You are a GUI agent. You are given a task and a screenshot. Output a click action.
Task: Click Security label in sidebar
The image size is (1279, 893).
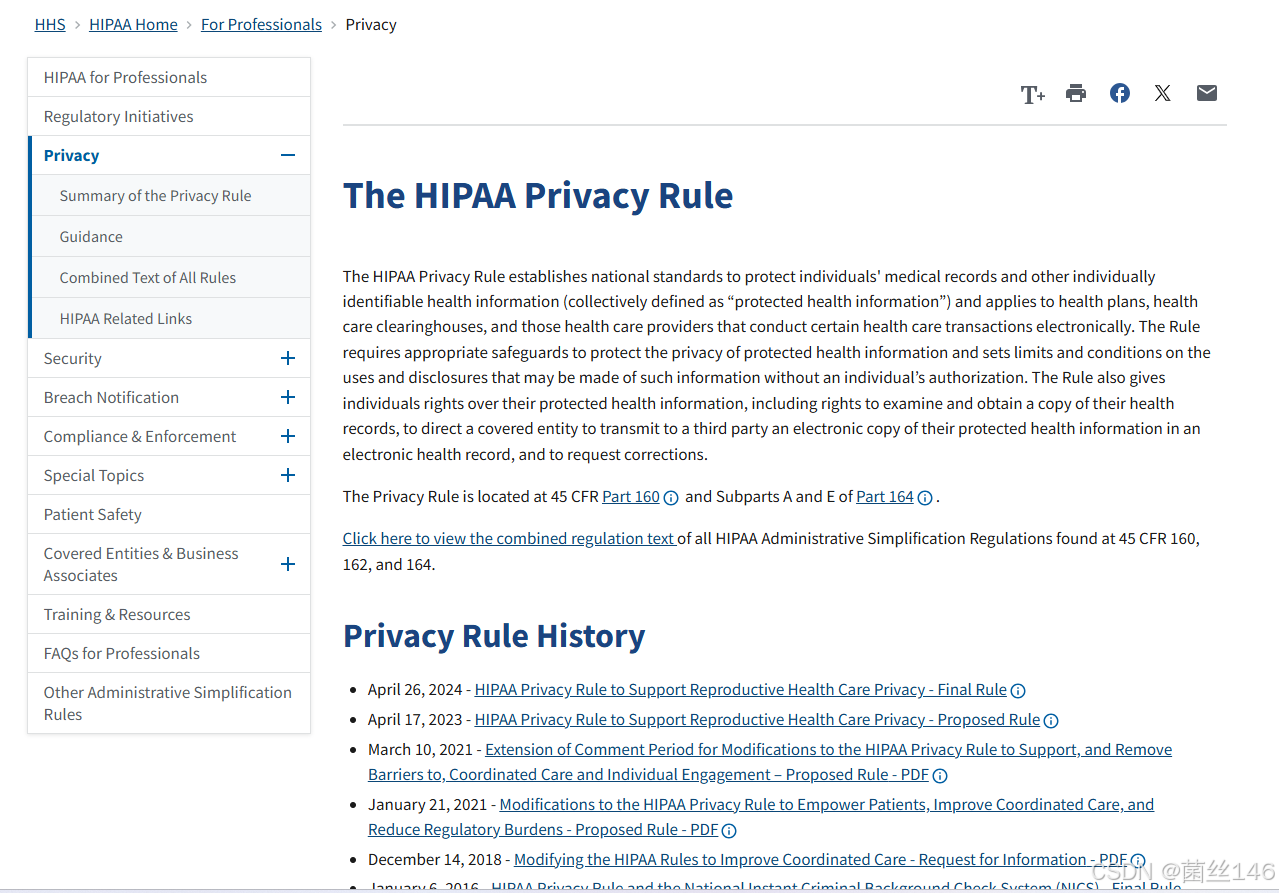pyautogui.click(x=72, y=358)
